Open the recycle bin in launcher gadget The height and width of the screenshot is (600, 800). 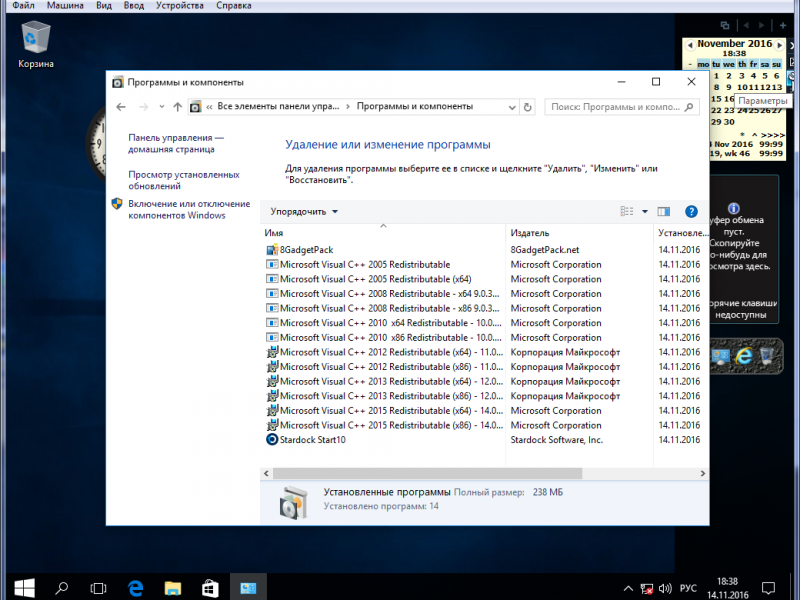tap(767, 356)
